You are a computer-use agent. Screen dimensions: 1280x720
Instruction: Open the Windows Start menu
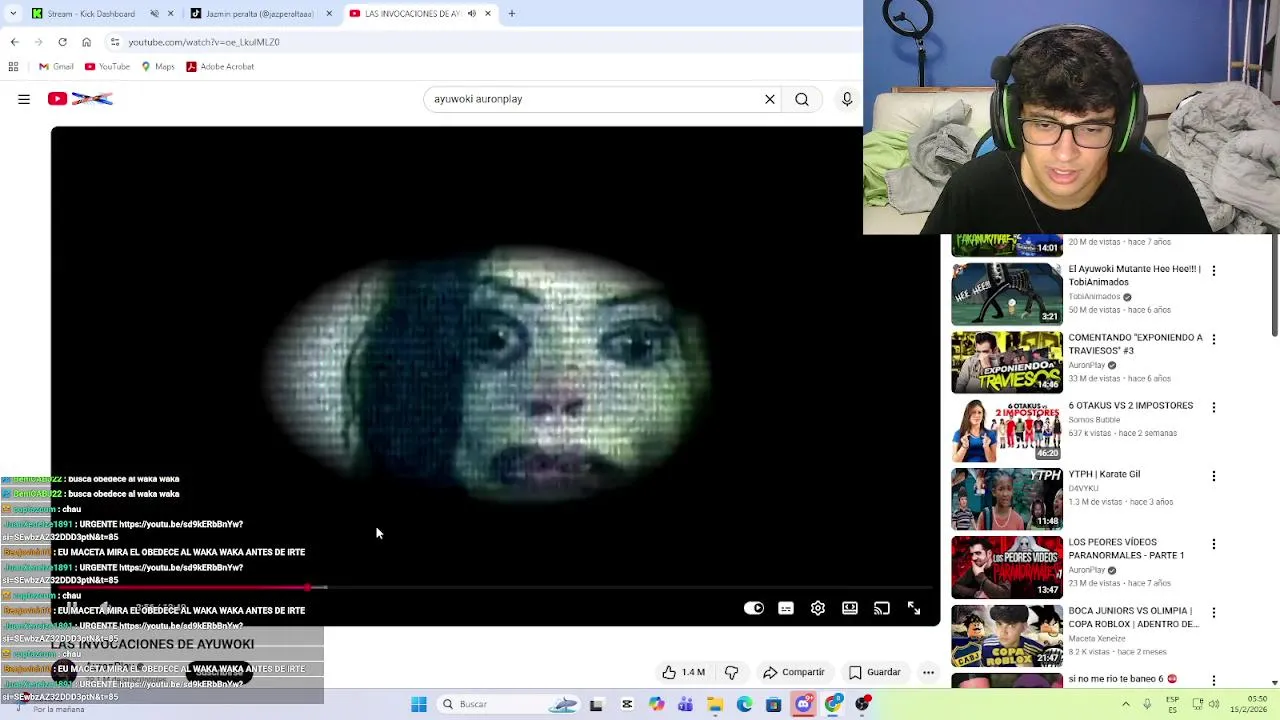coord(419,704)
